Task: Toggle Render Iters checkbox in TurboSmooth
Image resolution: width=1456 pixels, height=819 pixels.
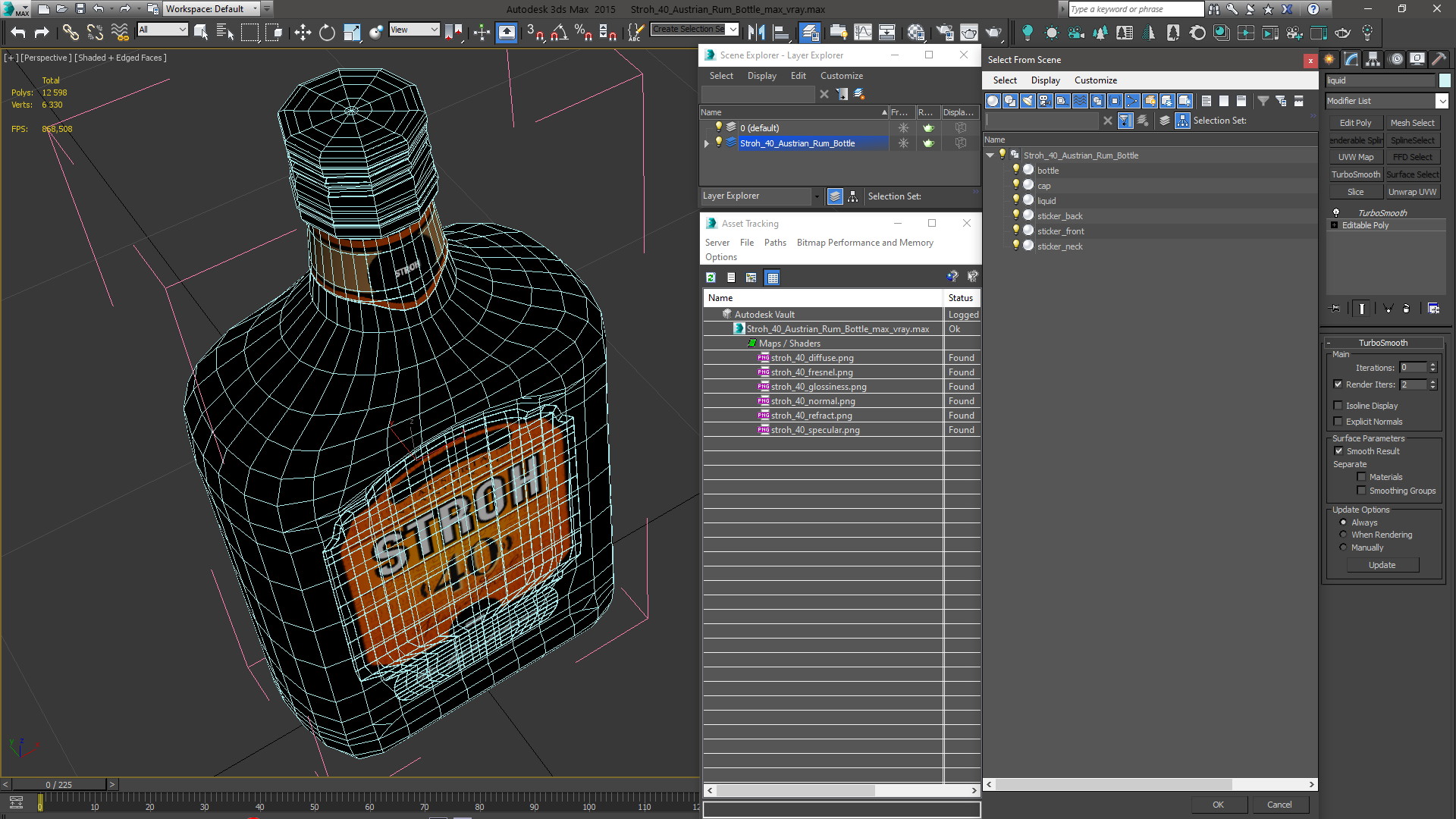Action: (1338, 384)
